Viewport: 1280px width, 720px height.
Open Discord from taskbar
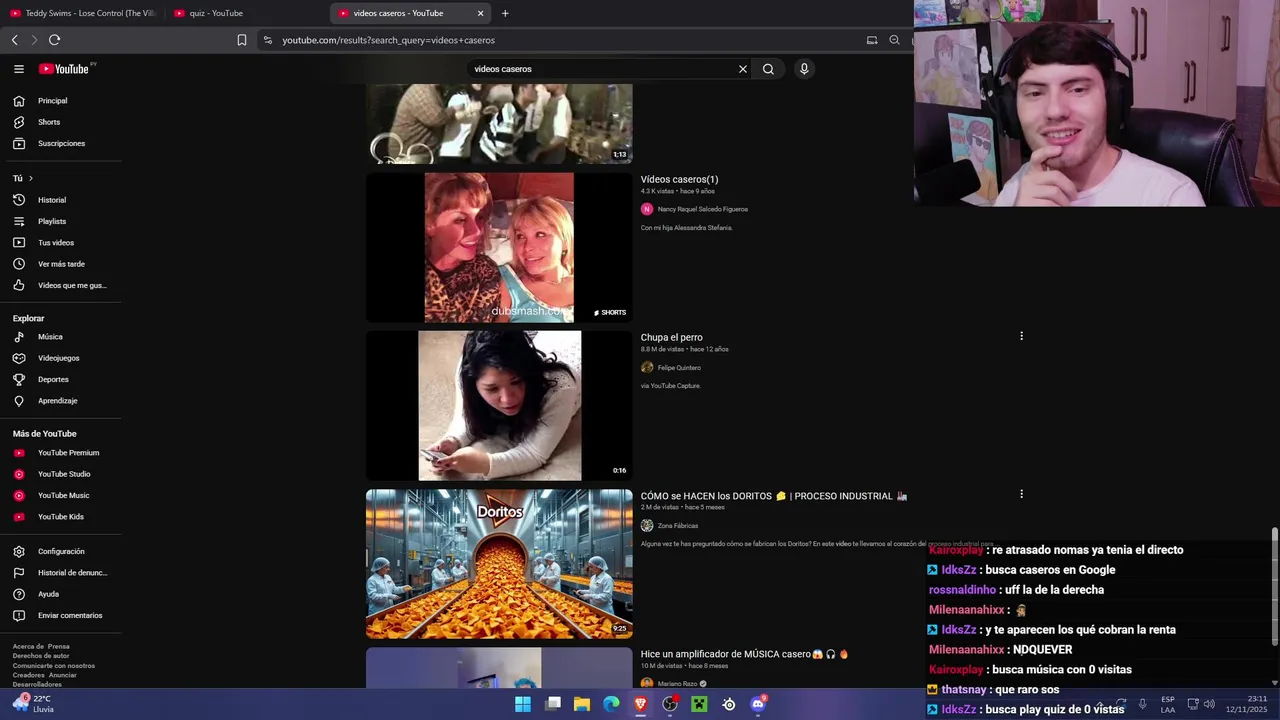(x=758, y=704)
